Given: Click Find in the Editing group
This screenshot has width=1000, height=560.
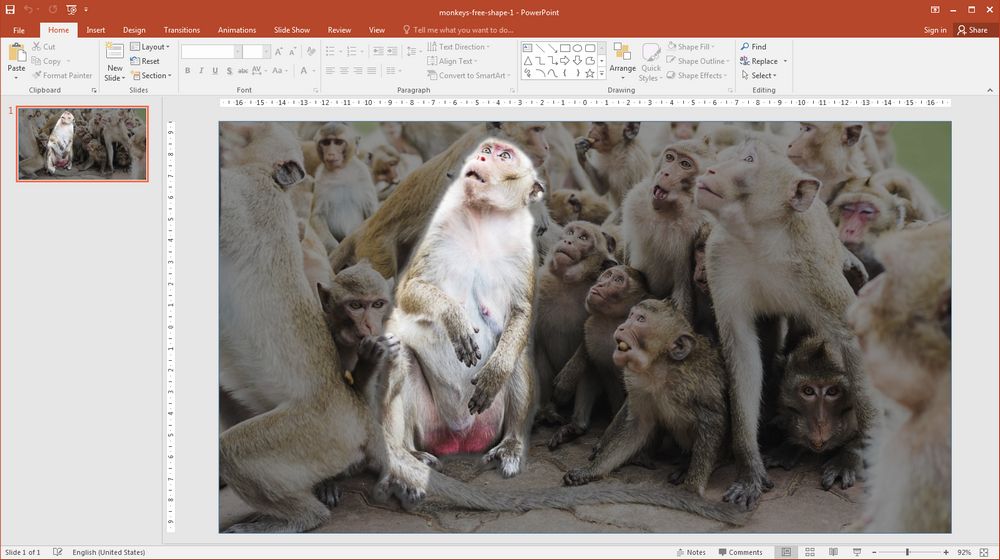Looking at the screenshot, I should 754,47.
